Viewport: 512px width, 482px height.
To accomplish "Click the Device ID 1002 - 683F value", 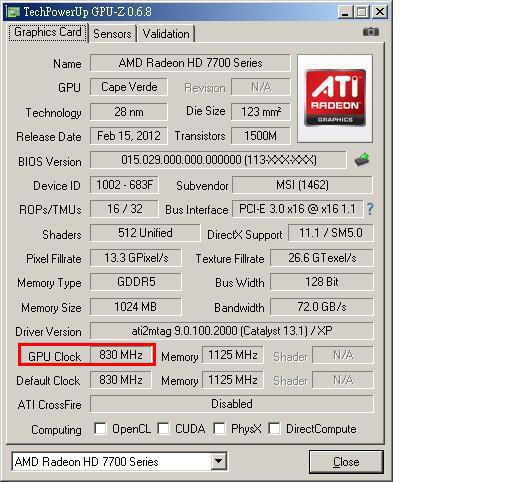I will pyautogui.click(x=124, y=185).
